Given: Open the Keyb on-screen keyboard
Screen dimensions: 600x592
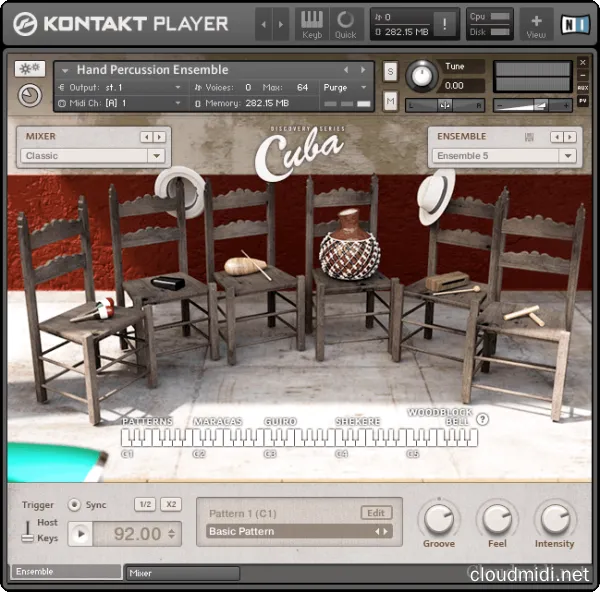Looking at the screenshot, I should coord(312,24).
